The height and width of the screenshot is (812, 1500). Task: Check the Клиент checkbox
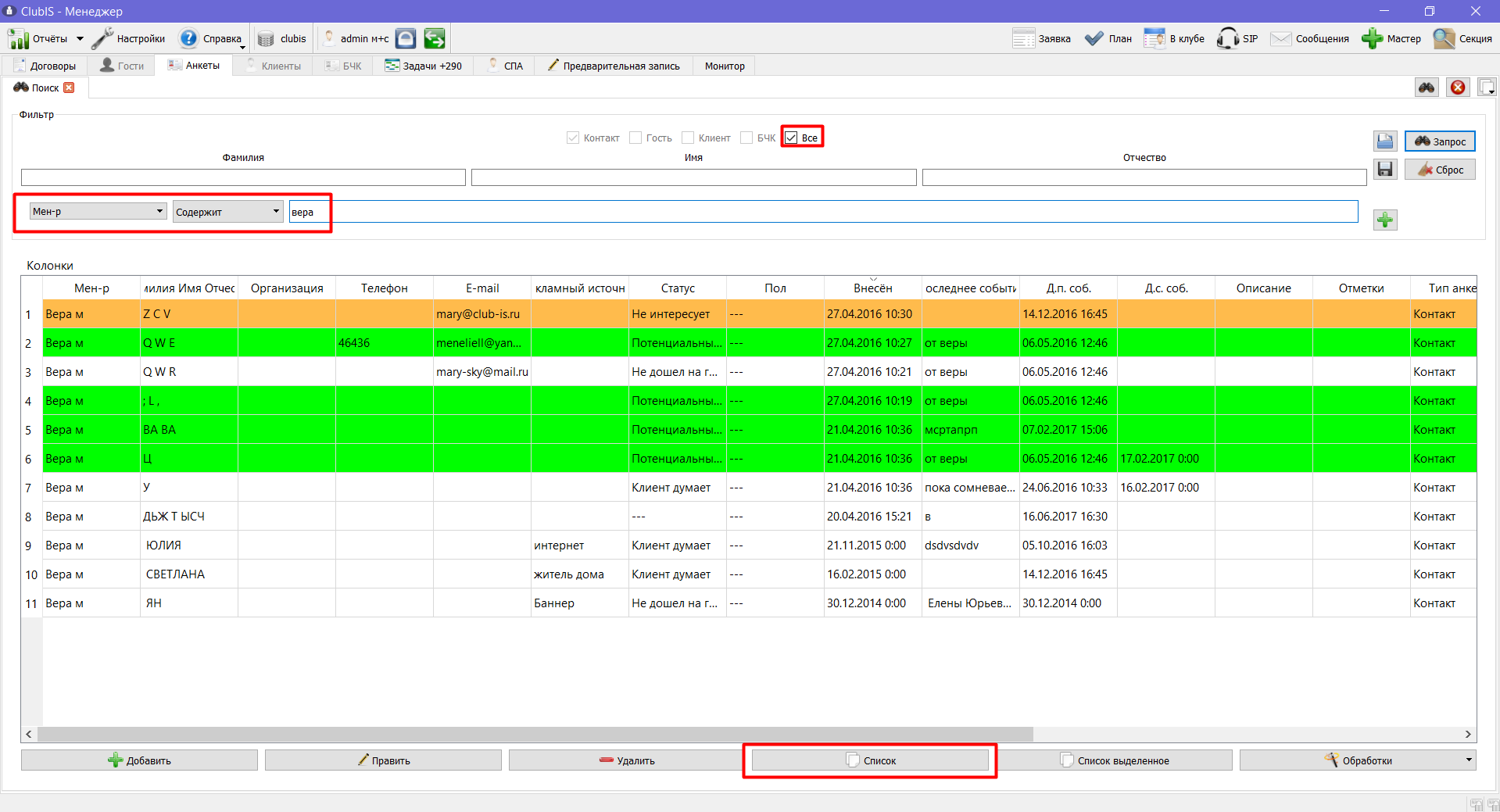[x=688, y=138]
